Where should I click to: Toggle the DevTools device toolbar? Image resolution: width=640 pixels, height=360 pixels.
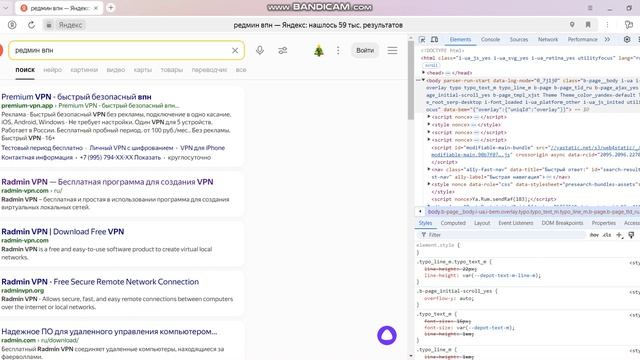[435, 40]
